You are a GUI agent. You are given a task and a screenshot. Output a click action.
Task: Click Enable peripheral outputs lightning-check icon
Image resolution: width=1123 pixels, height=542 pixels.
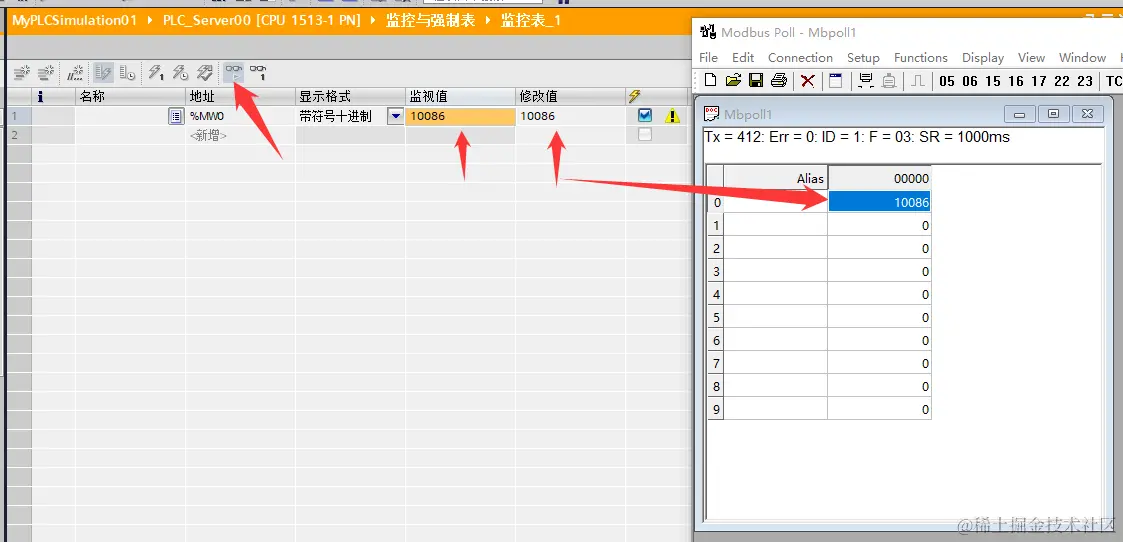[205, 72]
